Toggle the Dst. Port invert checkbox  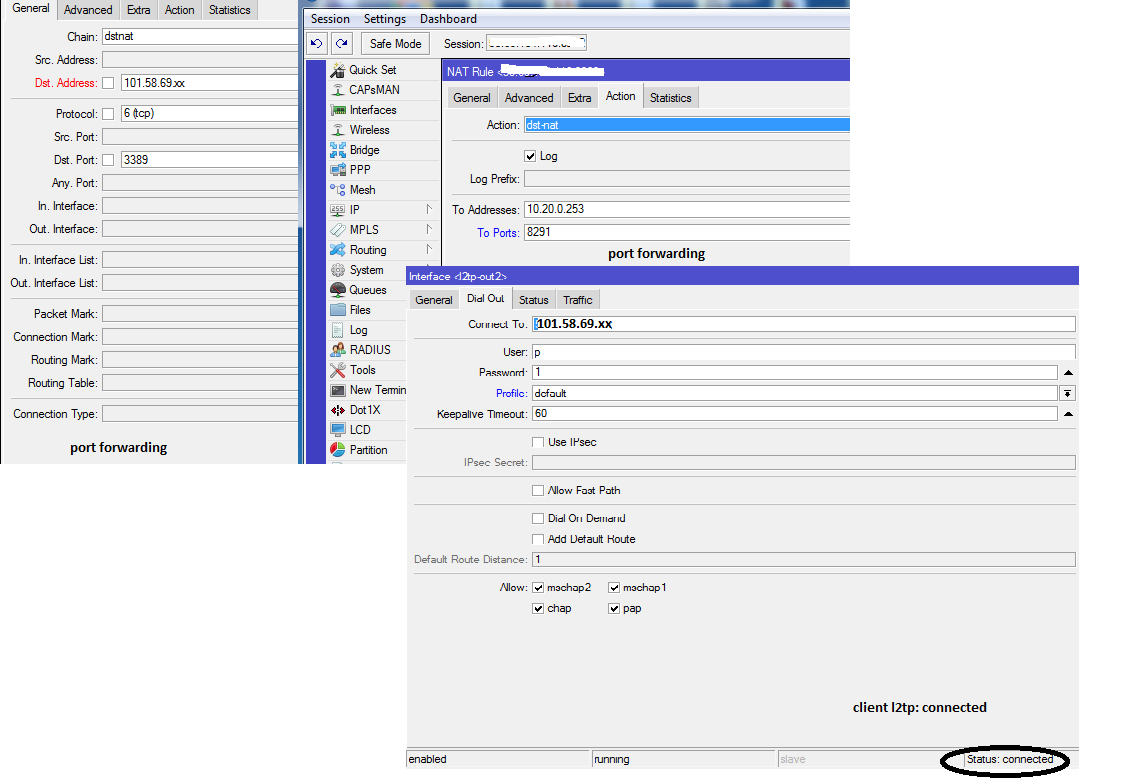[108, 160]
